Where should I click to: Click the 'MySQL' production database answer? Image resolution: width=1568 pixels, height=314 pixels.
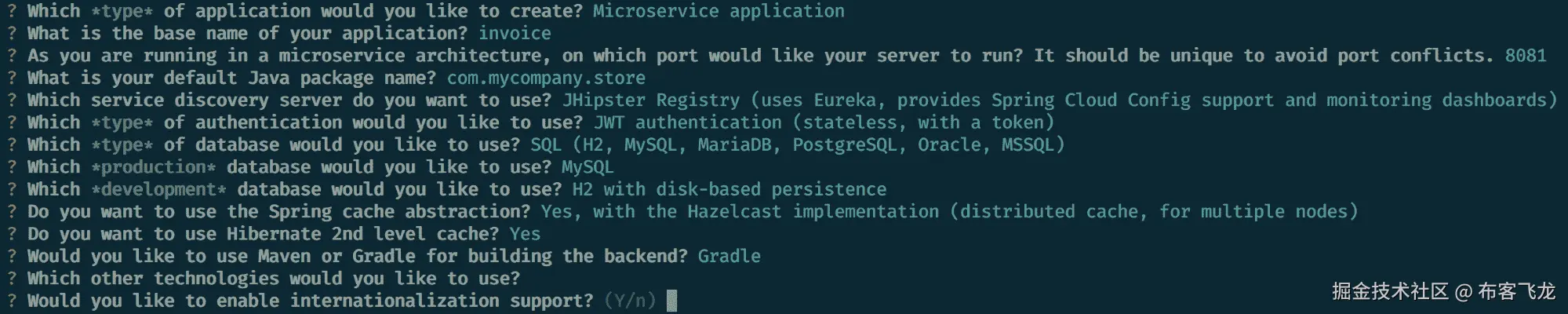click(588, 167)
